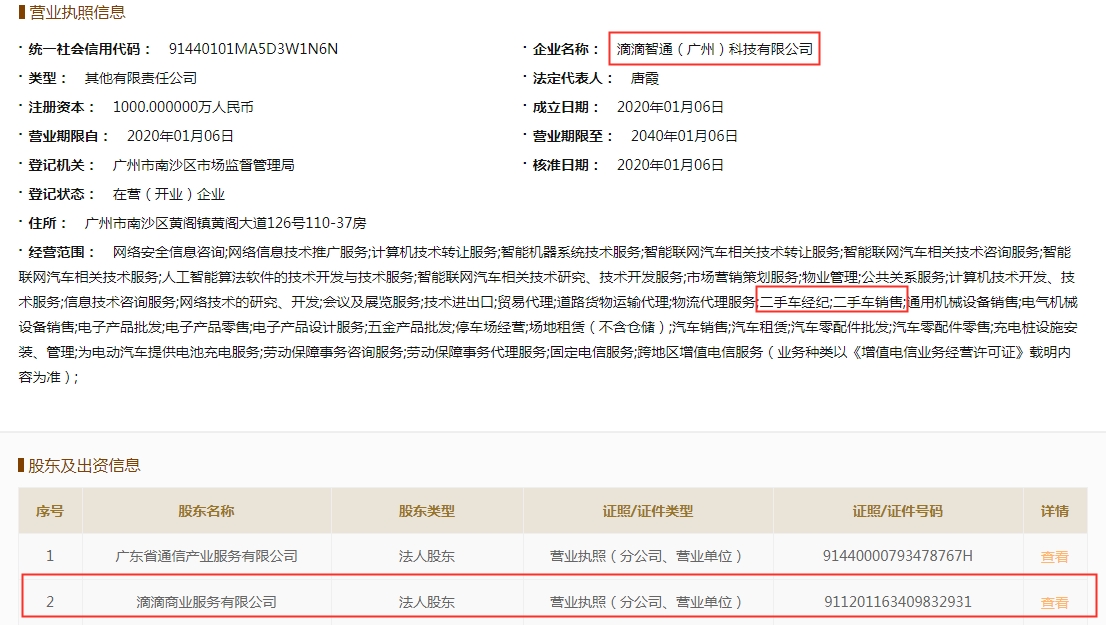Select shareholder name 广东省通信产业服务有限公司
This screenshot has width=1106, height=625.
(206, 556)
